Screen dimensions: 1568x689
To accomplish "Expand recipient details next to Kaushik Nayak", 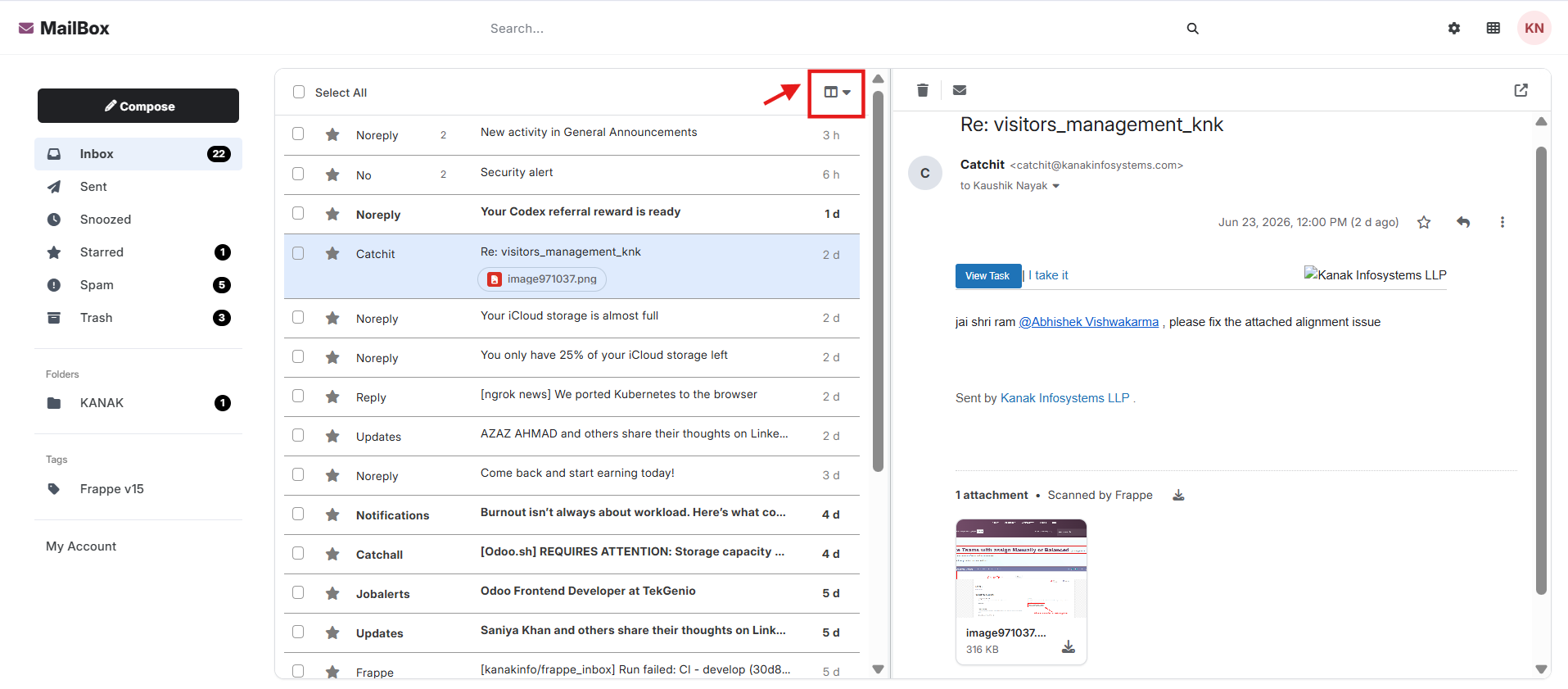I will pyautogui.click(x=1055, y=186).
